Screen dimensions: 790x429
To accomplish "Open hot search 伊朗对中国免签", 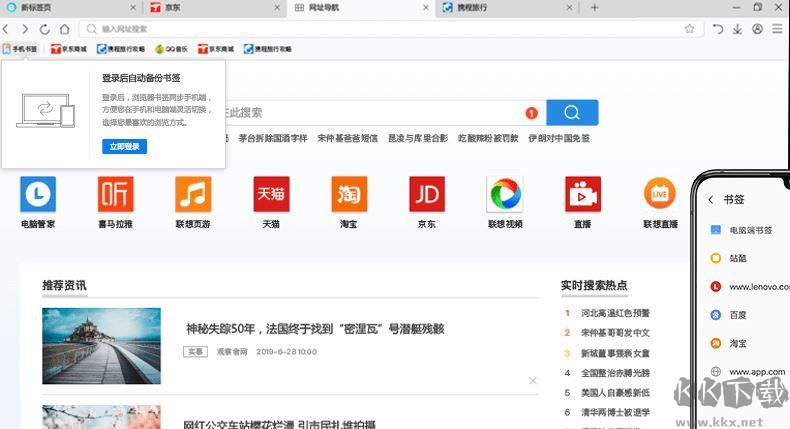I will click(x=559, y=138).
